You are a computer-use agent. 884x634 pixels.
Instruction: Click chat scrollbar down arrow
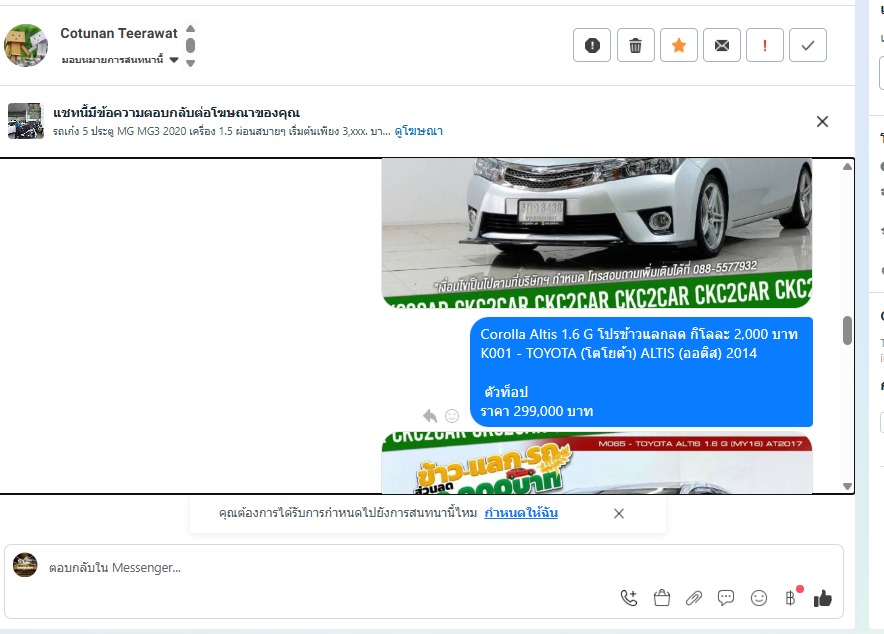coord(847,486)
